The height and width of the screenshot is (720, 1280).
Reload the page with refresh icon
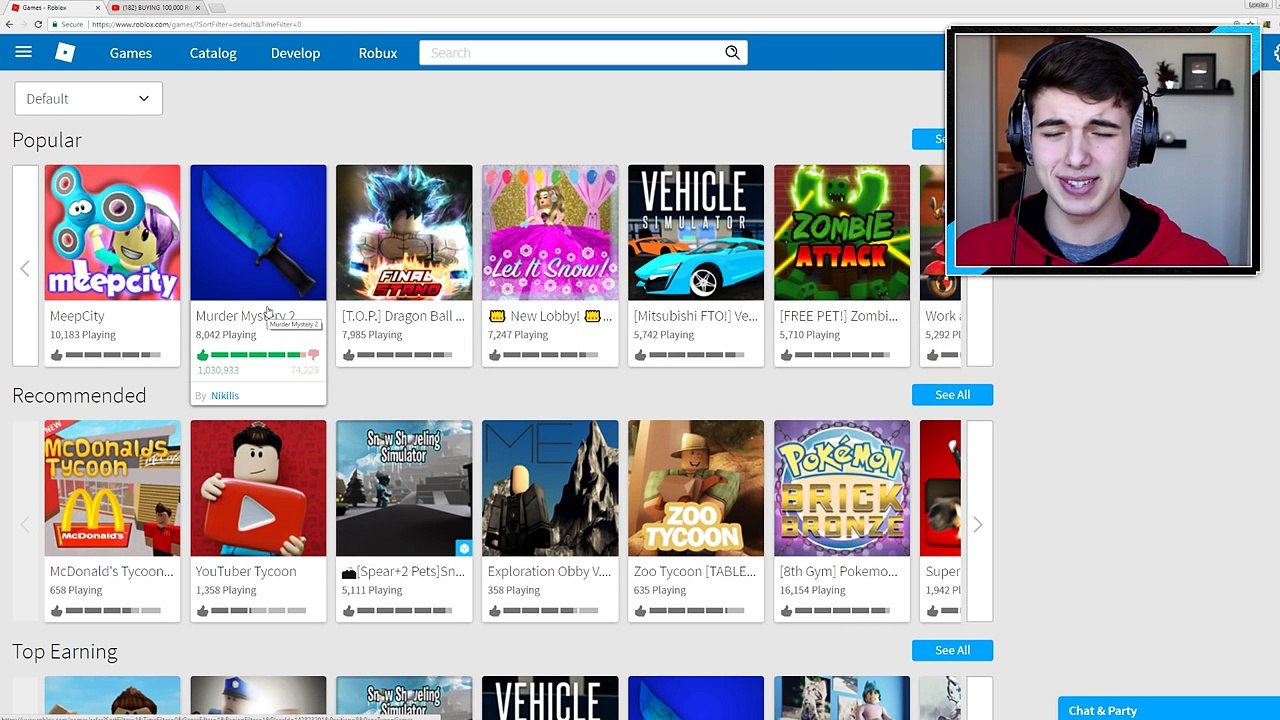pos(38,24)
